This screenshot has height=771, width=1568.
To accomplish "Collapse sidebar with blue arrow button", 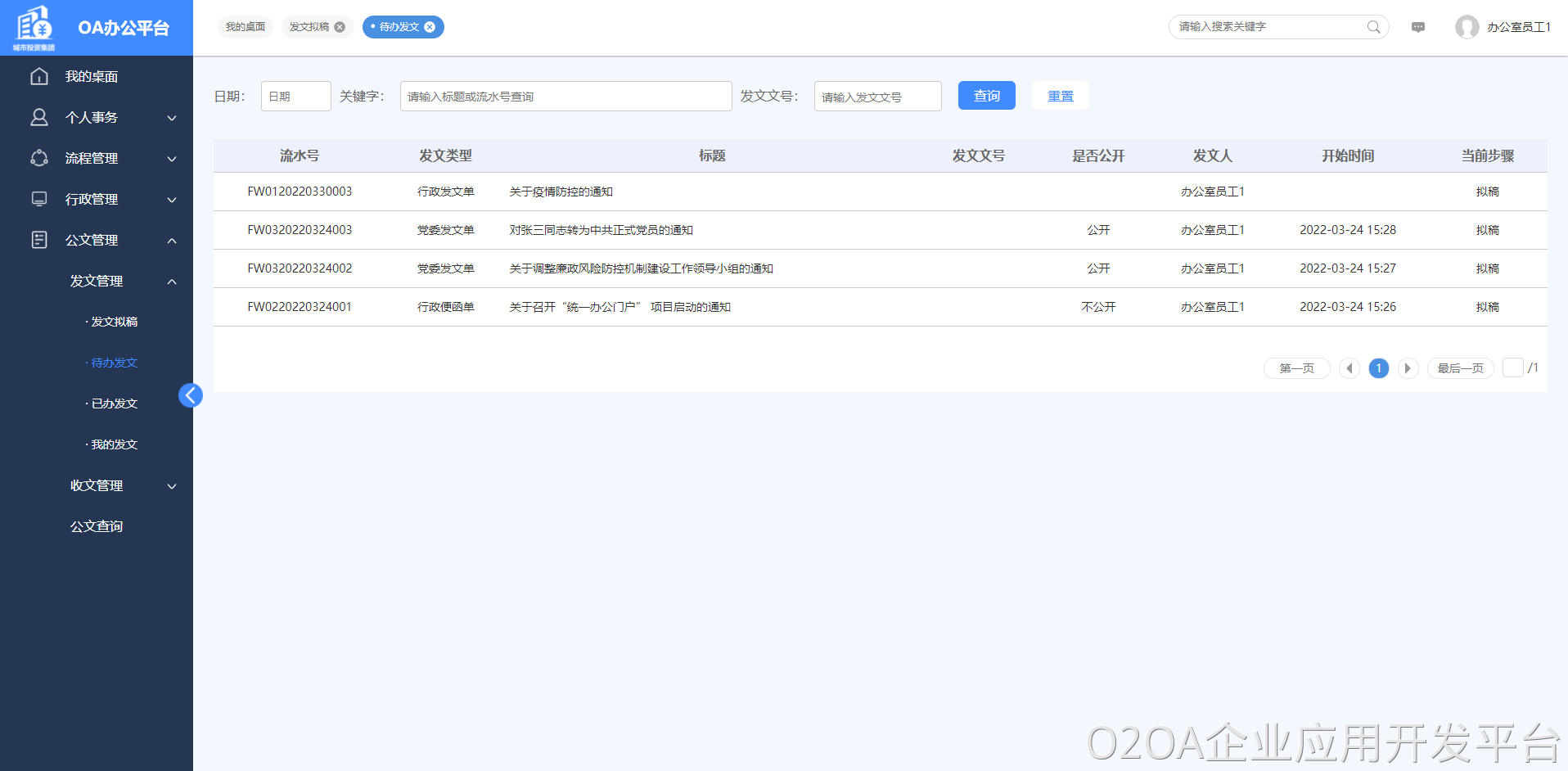I will coord(191,395).
